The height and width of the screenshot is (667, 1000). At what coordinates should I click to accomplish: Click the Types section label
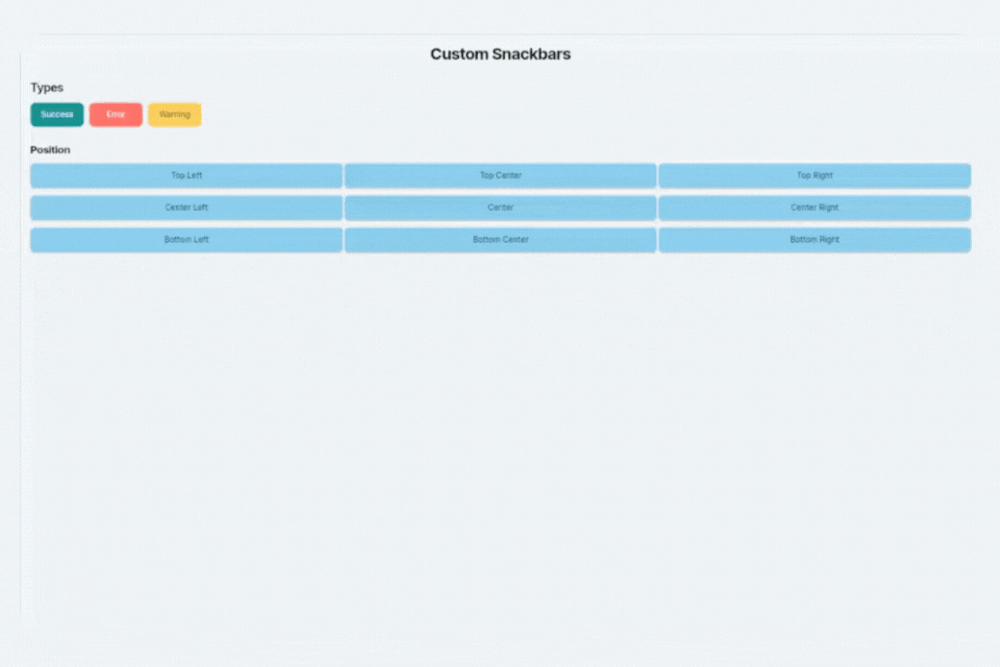47,87
